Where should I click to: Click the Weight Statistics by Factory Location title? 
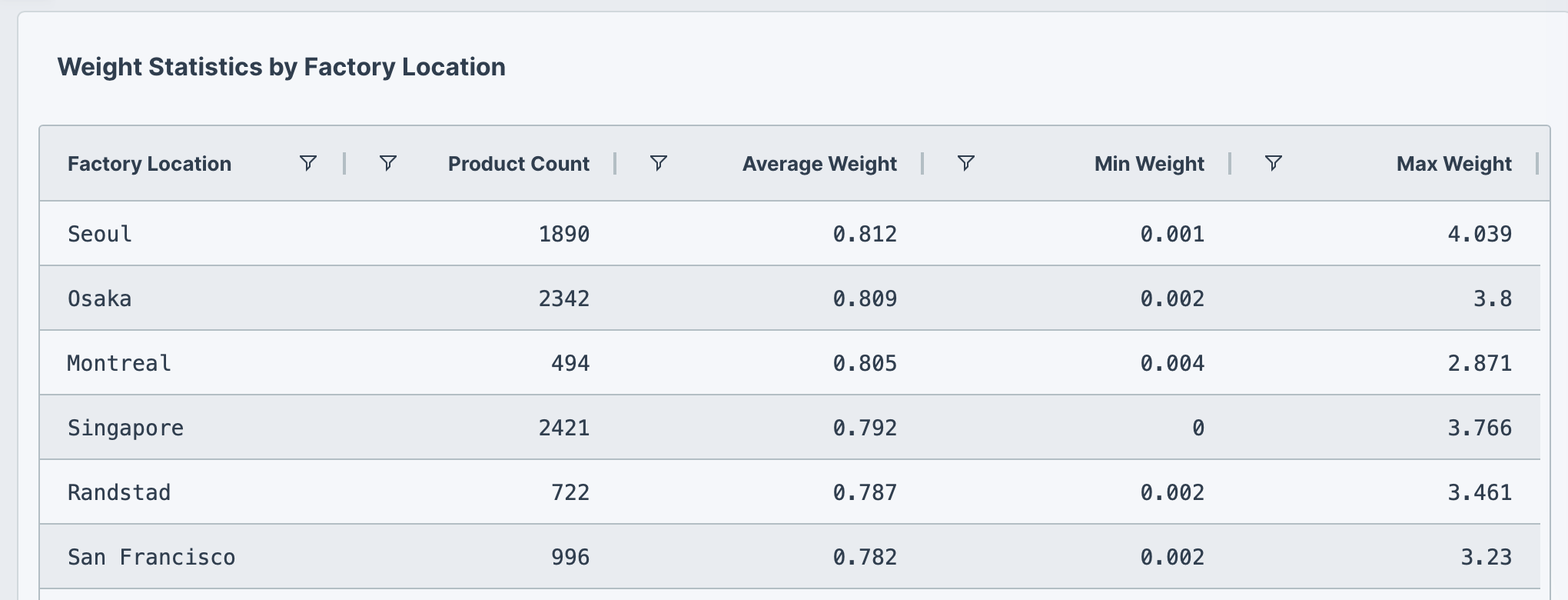282,67
